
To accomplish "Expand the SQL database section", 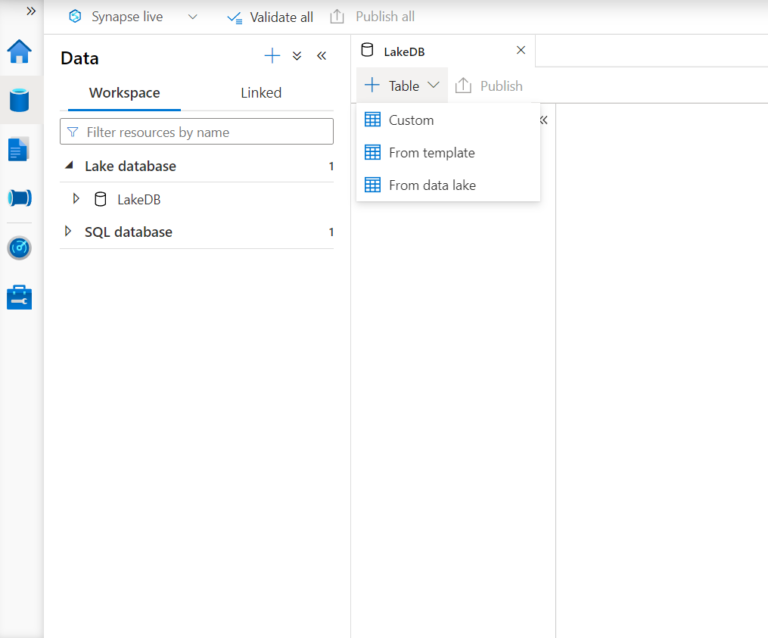I will click(x=68, y=231).
